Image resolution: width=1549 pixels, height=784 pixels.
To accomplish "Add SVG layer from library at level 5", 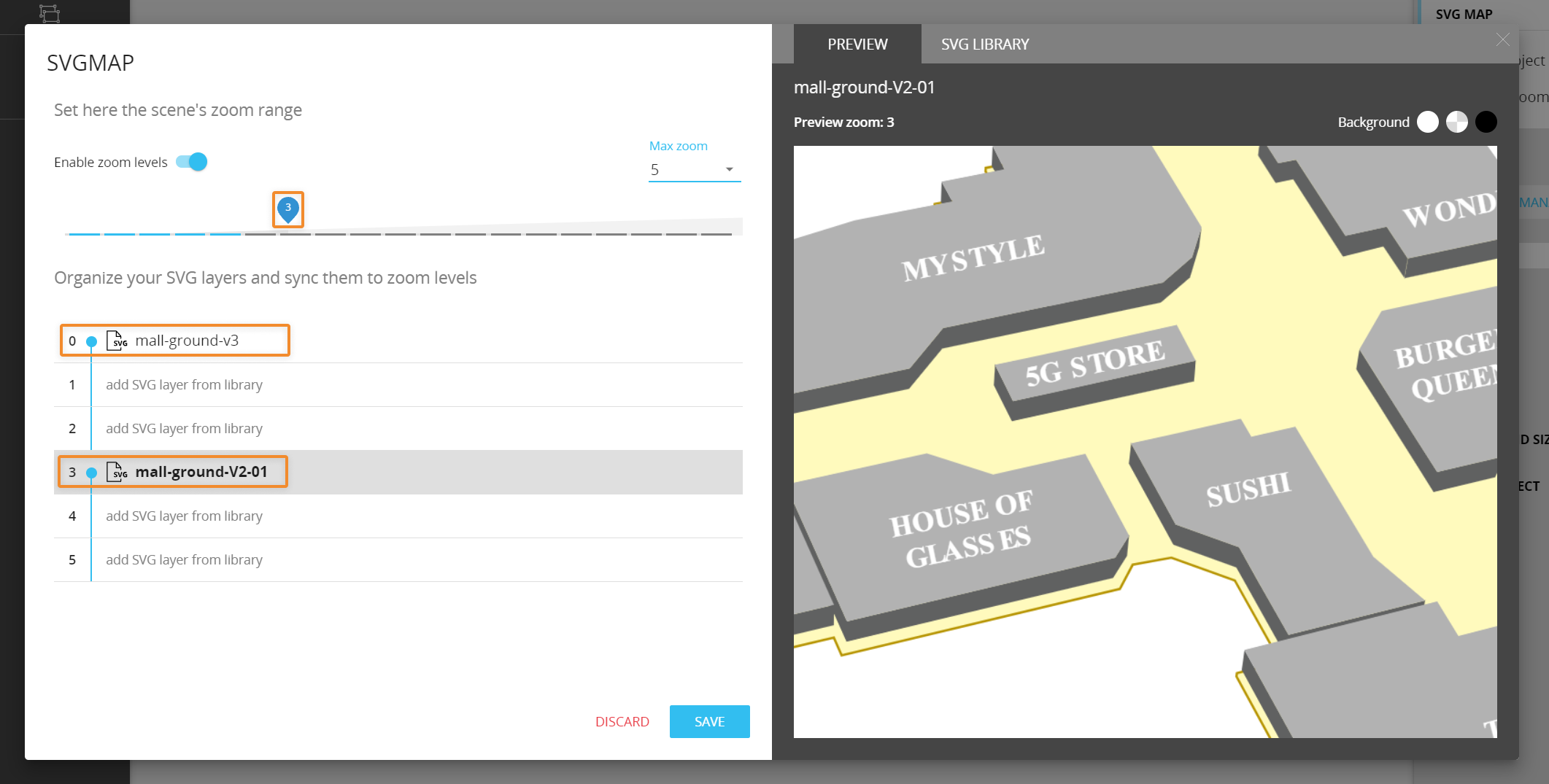I will point(184,560).
